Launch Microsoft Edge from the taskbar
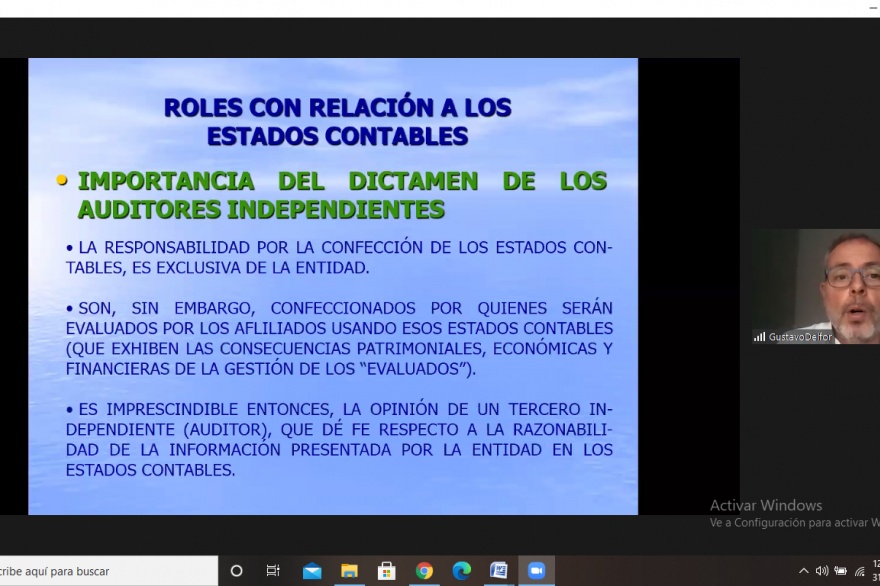 tap(462, 571)
